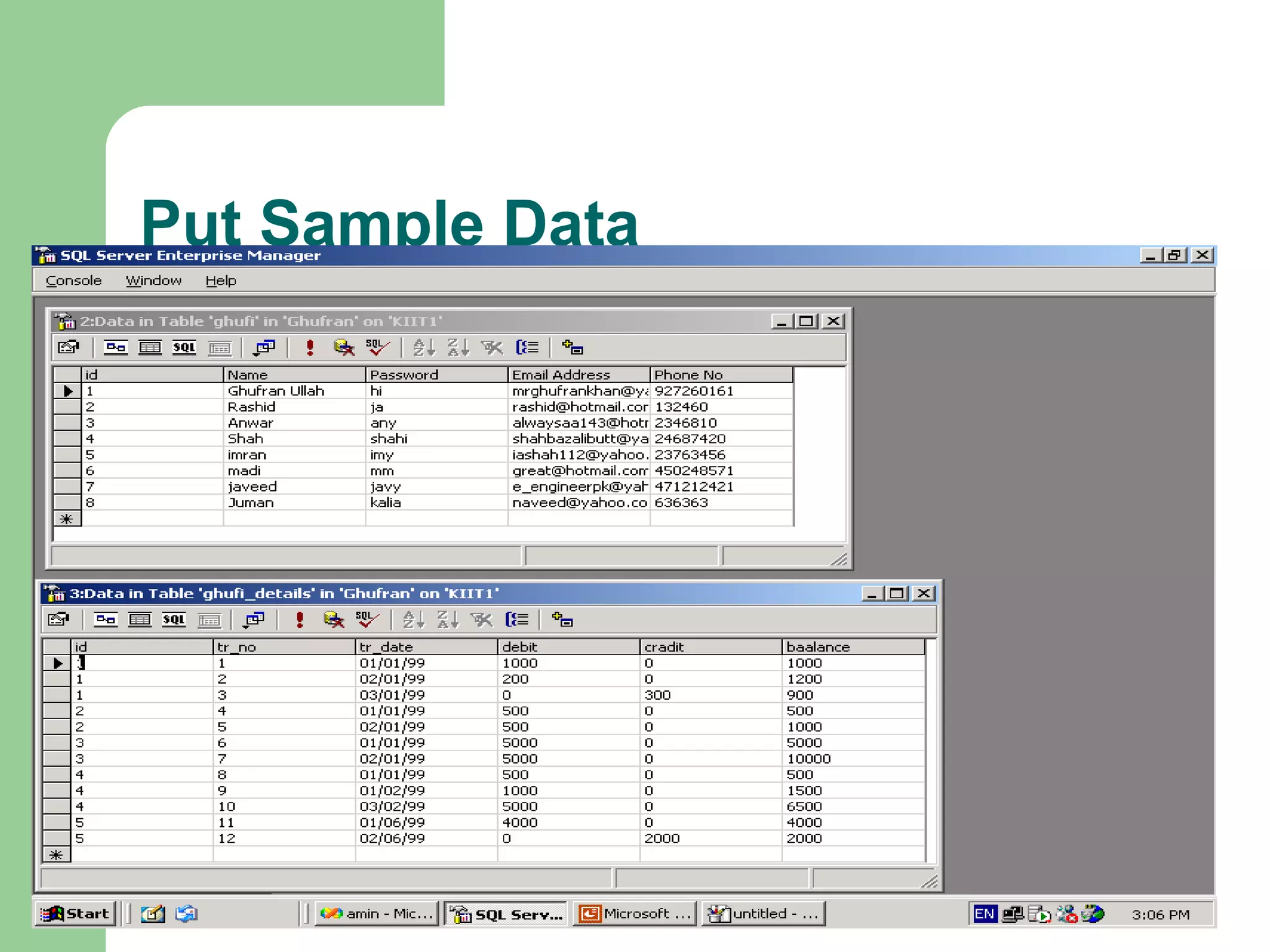Open the Console menu

[73, 280]
